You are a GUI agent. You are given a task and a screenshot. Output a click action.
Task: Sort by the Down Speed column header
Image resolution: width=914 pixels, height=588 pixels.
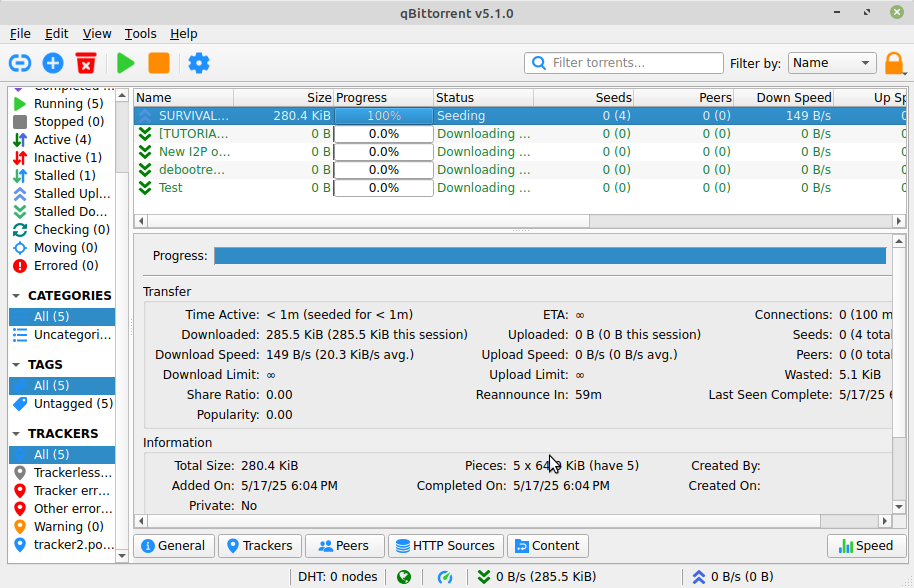tap(783, 98)
